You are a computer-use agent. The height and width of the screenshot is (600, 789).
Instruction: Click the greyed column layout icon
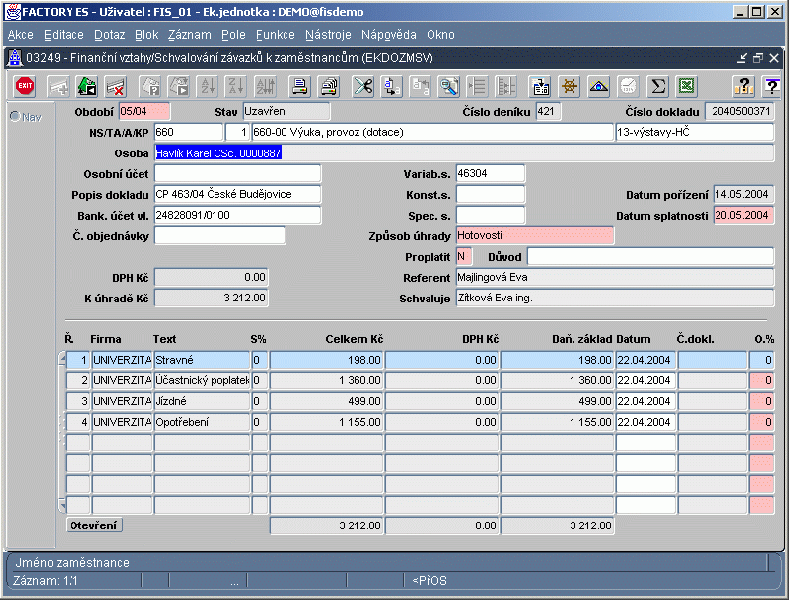click(x=506, y=86)
